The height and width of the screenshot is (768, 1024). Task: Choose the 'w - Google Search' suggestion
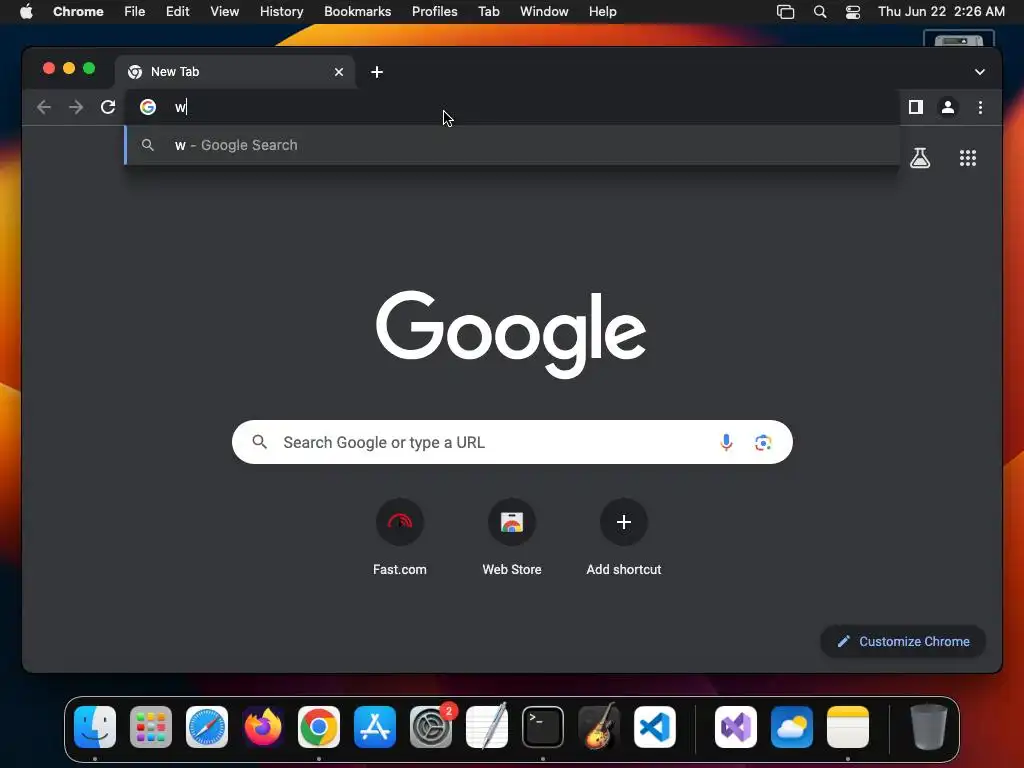tap(512, 145)
